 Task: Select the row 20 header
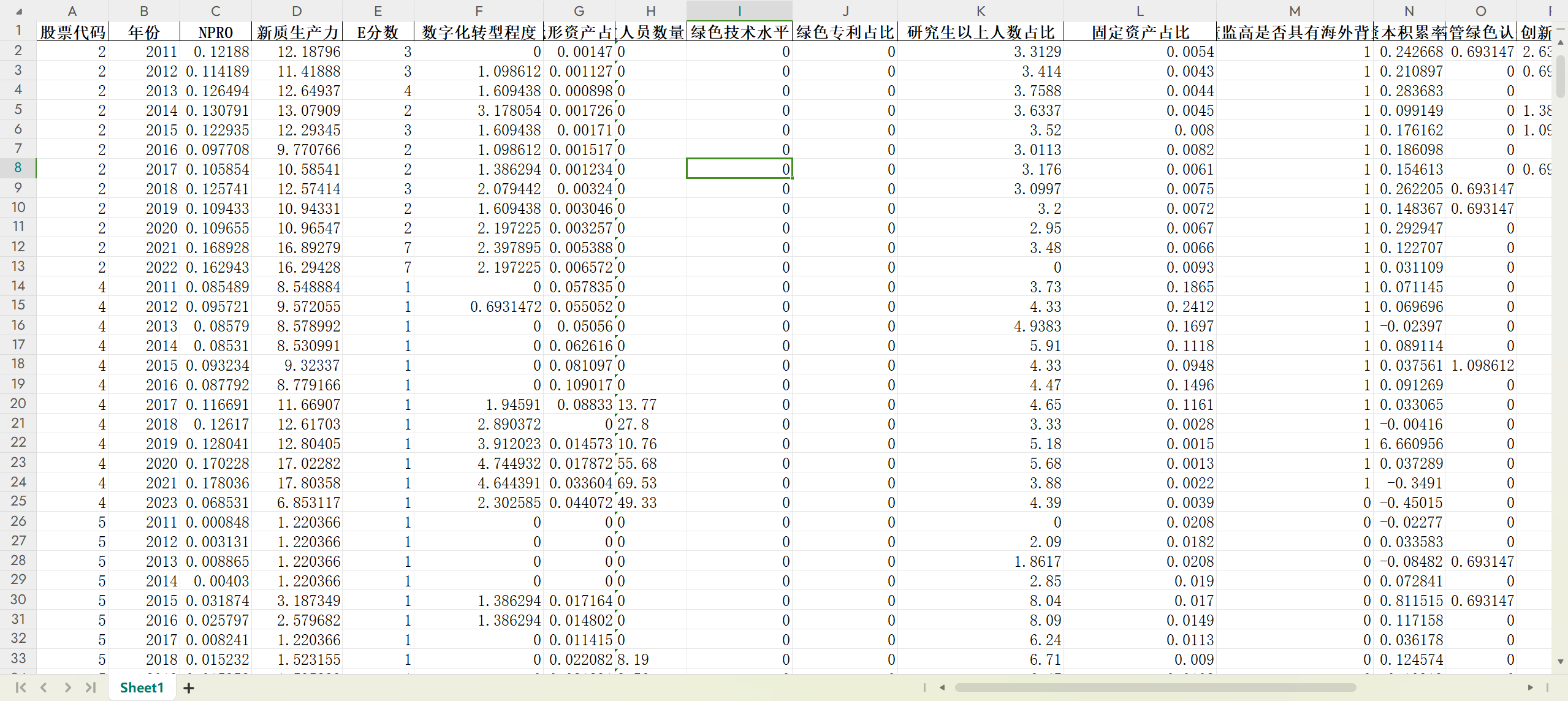(x=18, y=404)
